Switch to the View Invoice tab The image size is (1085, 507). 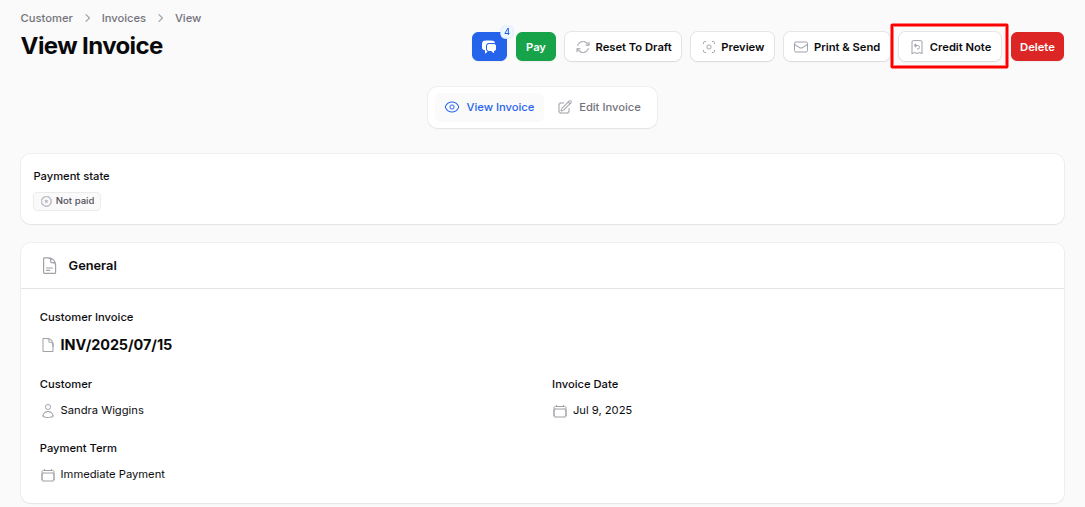coord(489,107)
